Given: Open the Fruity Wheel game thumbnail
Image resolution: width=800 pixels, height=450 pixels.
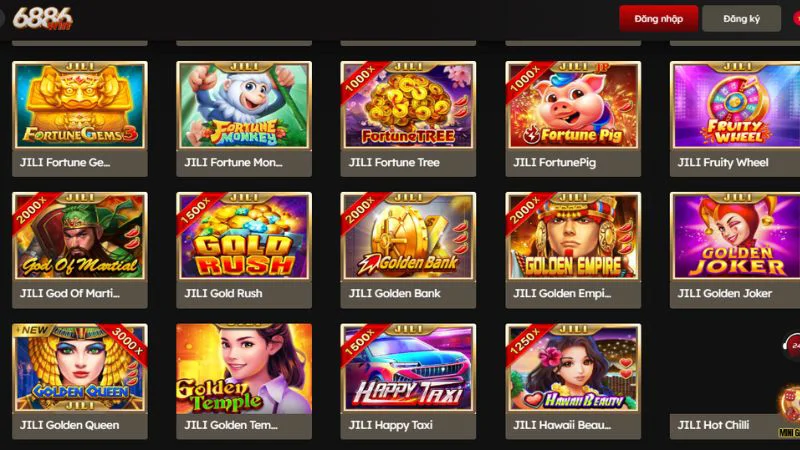Looking at the screenshot, I should (x=735, y=105).
